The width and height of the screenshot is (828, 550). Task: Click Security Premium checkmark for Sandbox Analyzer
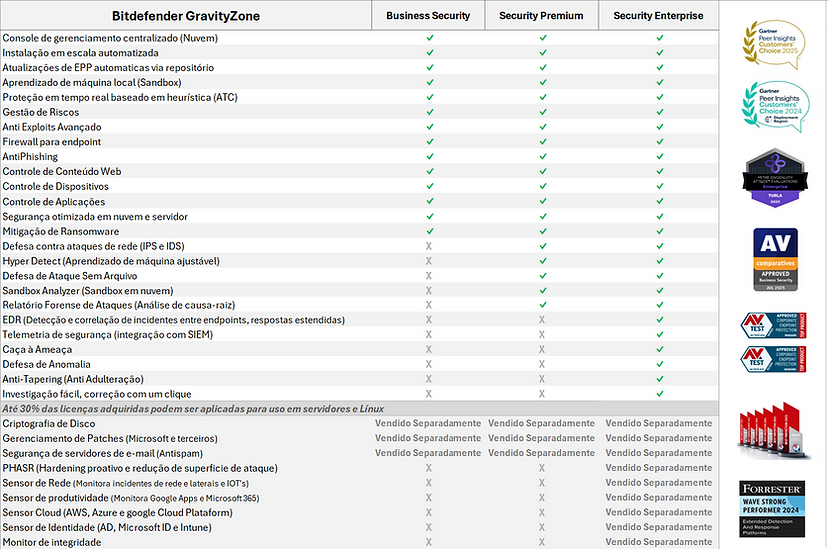pyautogui.click(x=543, y=290)
